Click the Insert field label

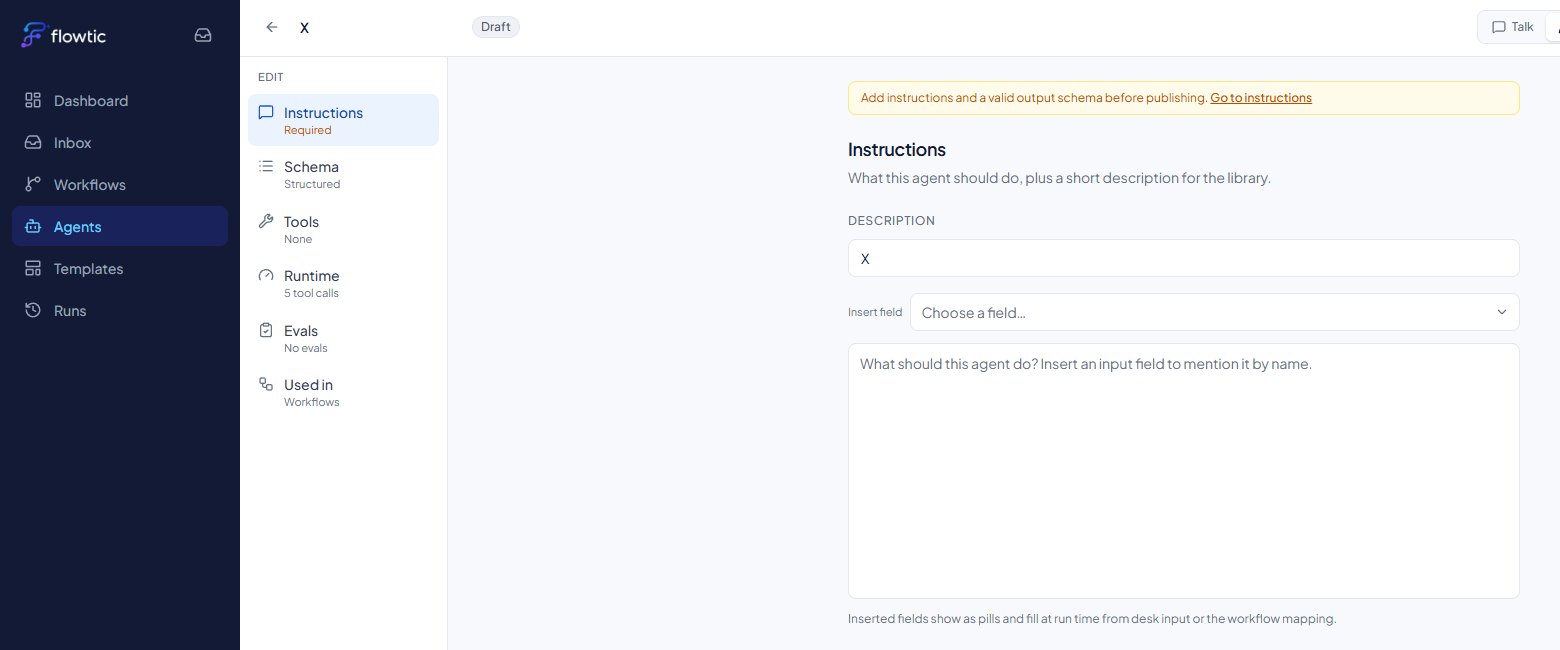875,312
